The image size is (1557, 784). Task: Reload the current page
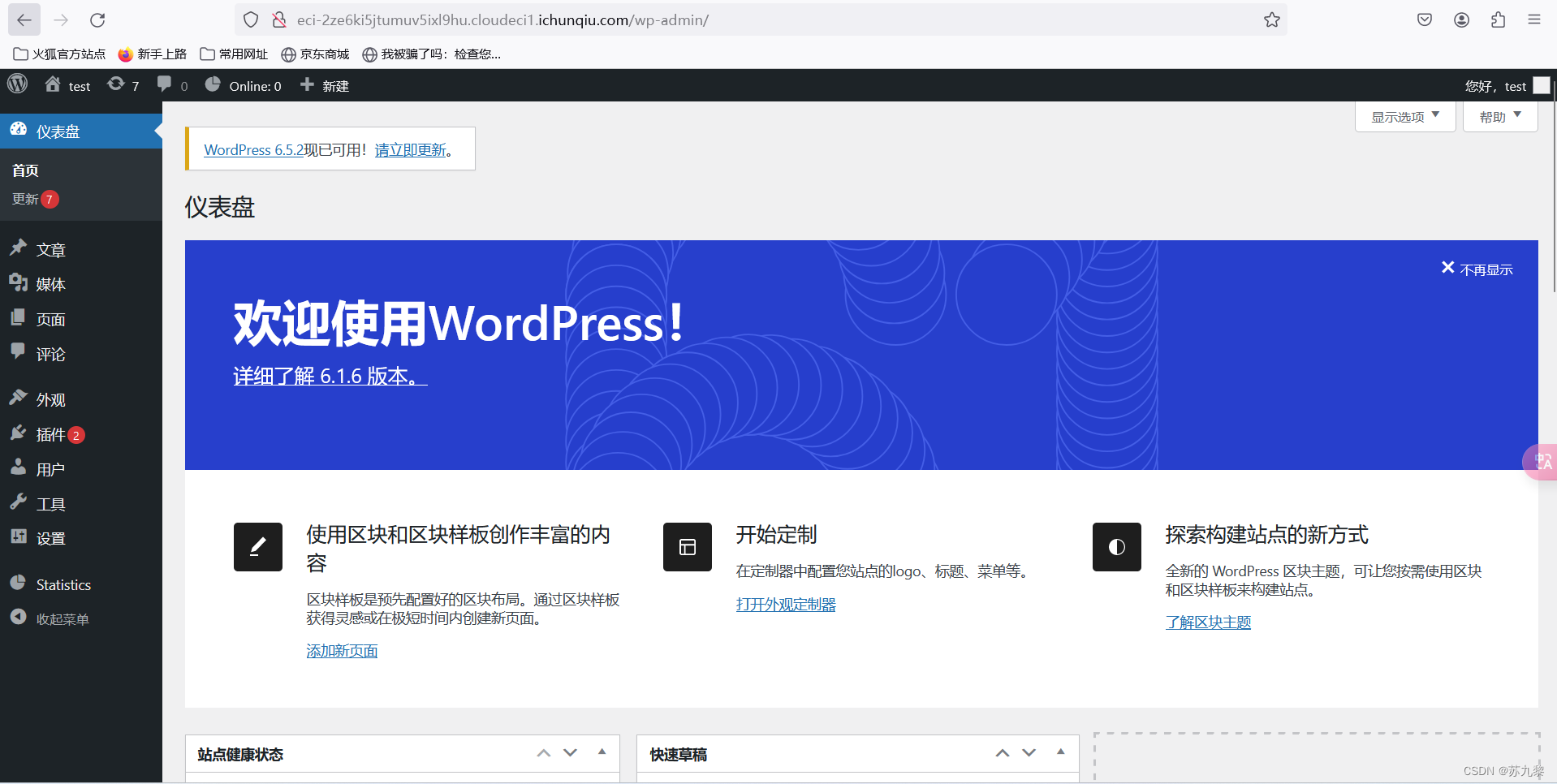coord(97,19)
